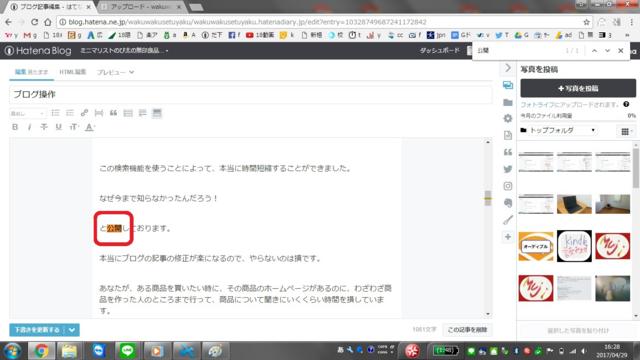Screen dimensions: 640x360
Task: Open the トップフォルダ folder dropdown
Action: (x=558, y=130)
